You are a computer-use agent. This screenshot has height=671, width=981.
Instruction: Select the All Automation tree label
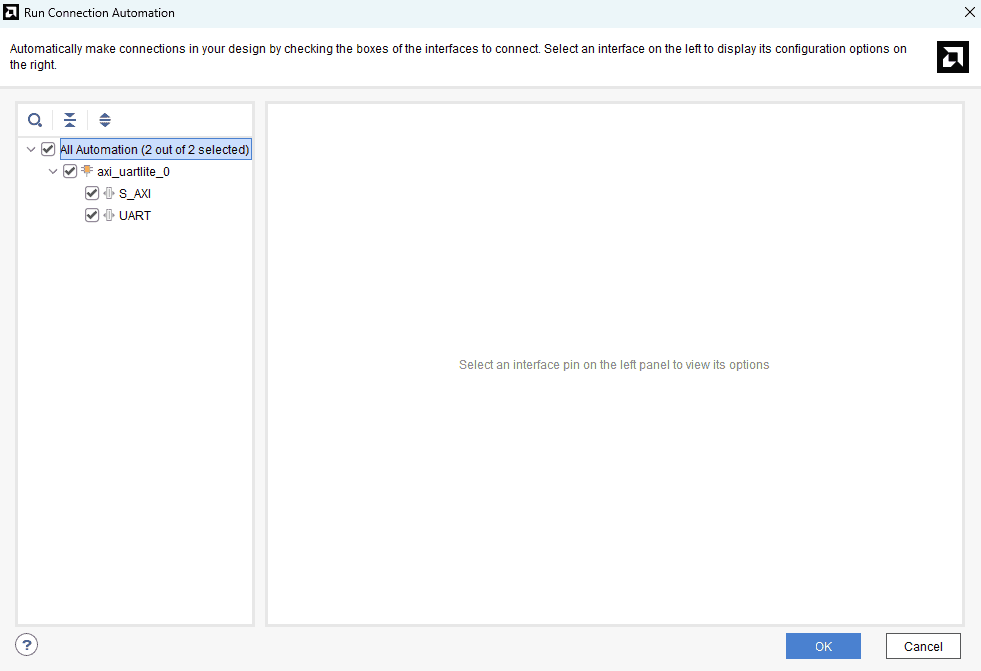(x=154, y=149)
